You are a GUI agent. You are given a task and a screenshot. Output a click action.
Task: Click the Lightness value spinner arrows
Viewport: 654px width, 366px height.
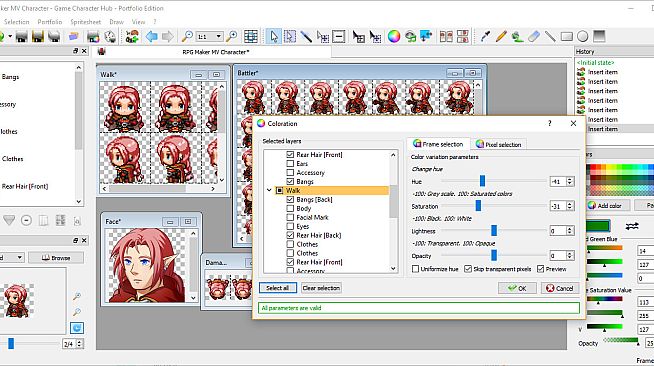coord(570,231)
